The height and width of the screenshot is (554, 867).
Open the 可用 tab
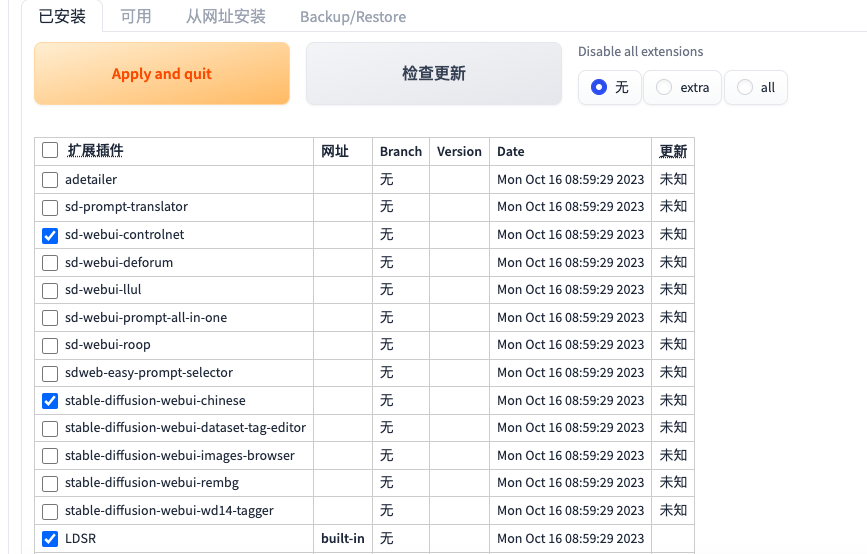(x=135, y=17)
